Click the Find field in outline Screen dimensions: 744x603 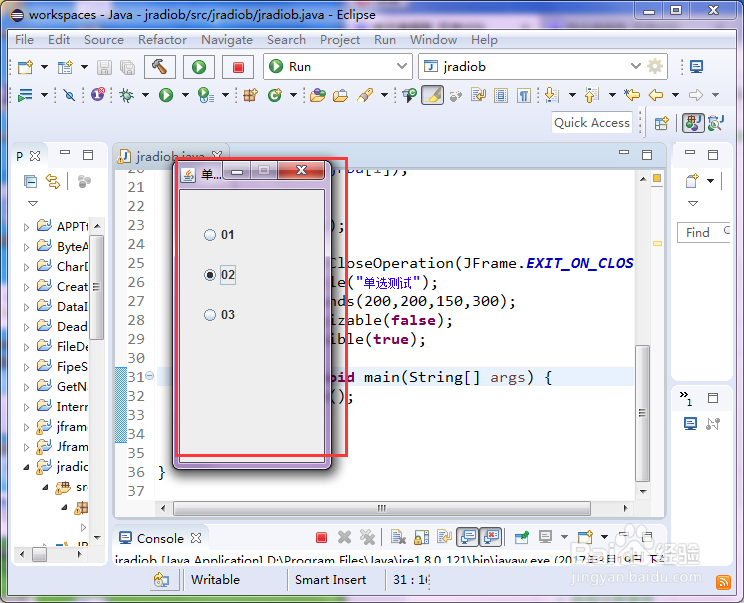pos(703,232)
